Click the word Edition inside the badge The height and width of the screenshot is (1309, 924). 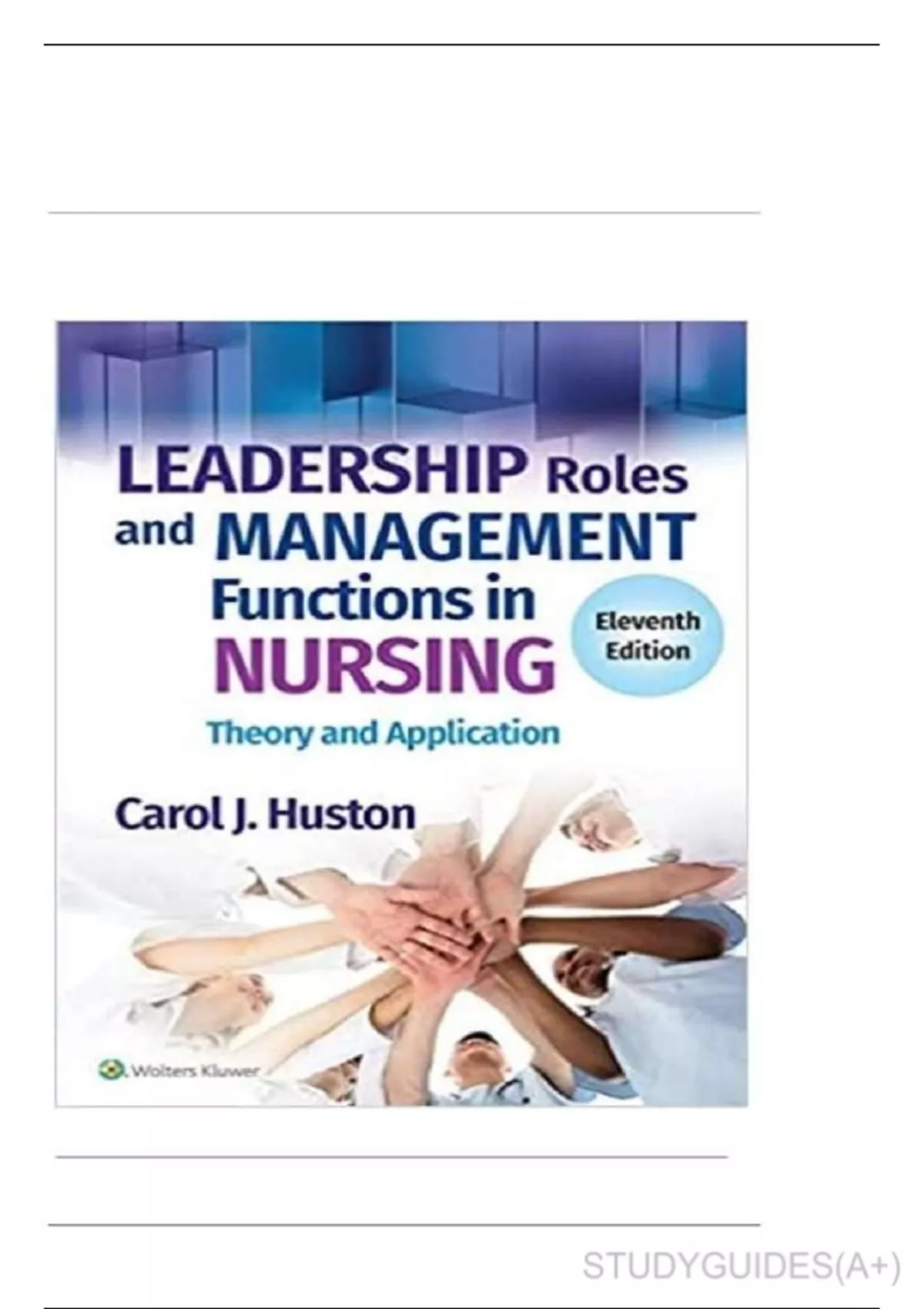[648, 651]
